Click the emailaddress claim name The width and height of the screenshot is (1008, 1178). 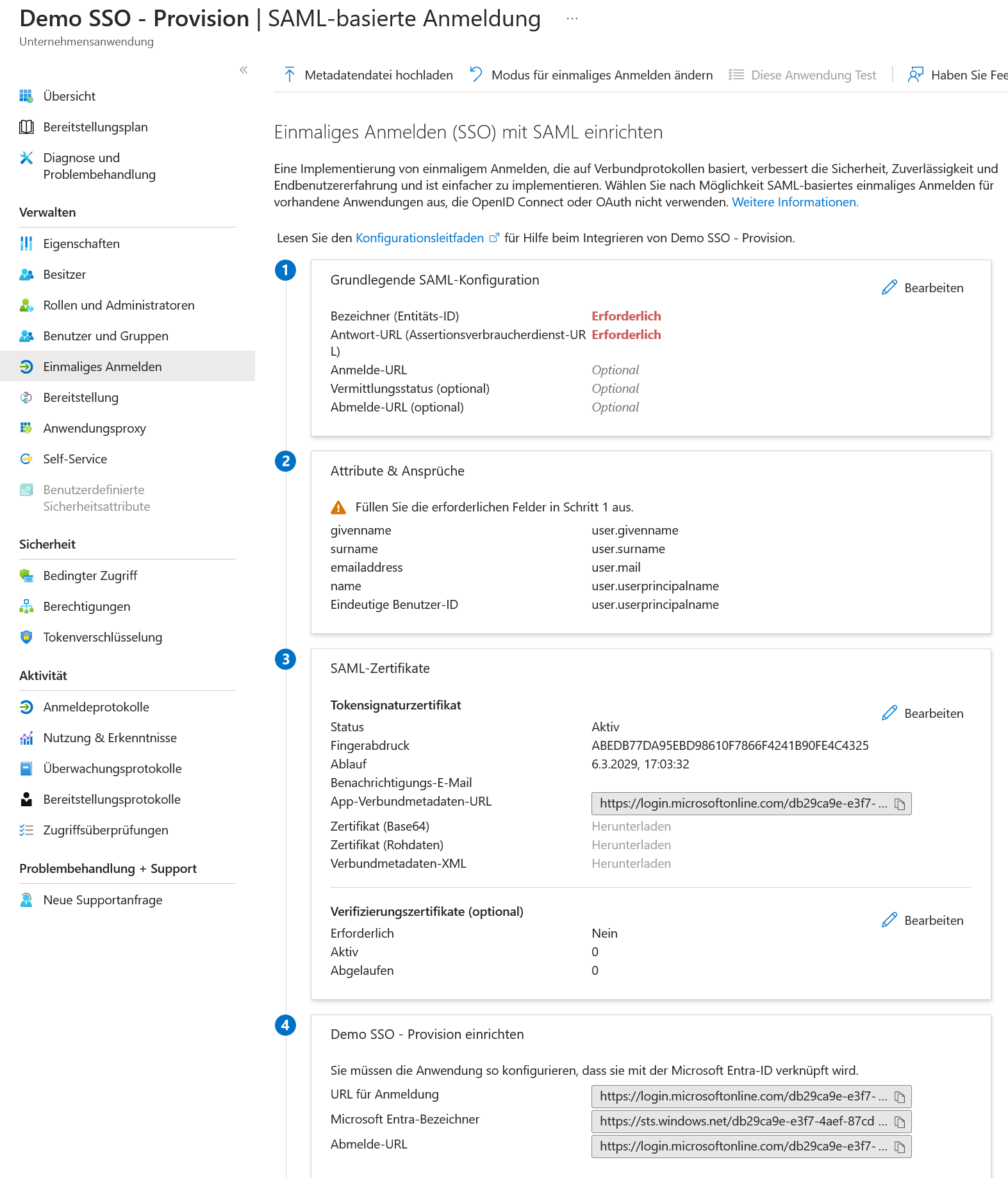(367, 567)
